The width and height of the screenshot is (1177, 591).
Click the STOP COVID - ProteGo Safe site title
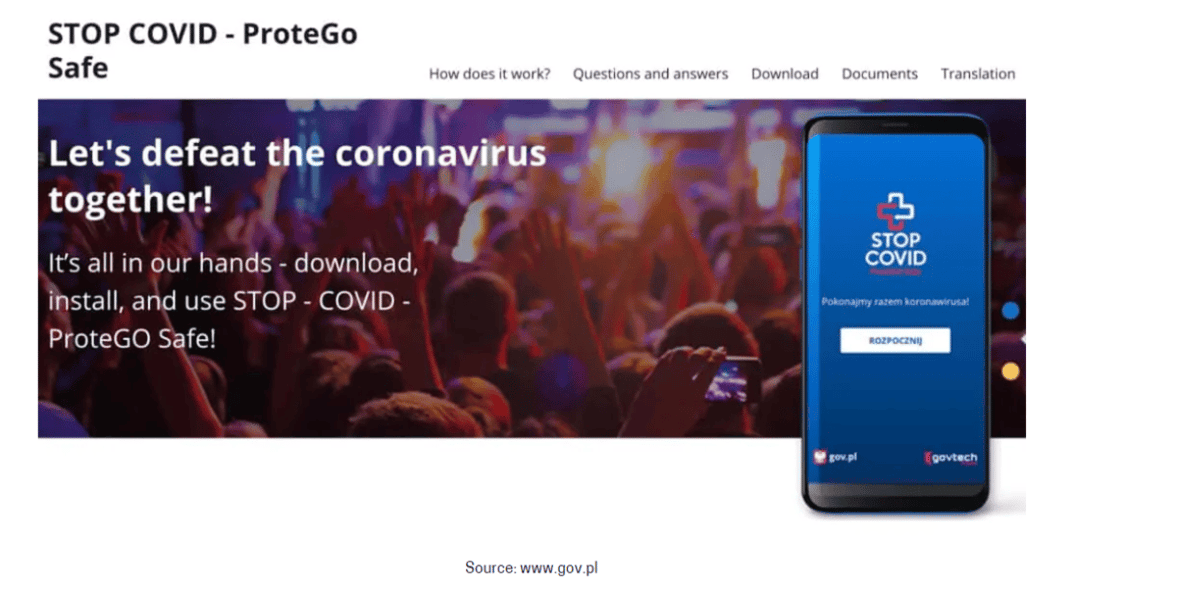click(x=203, y=50)
